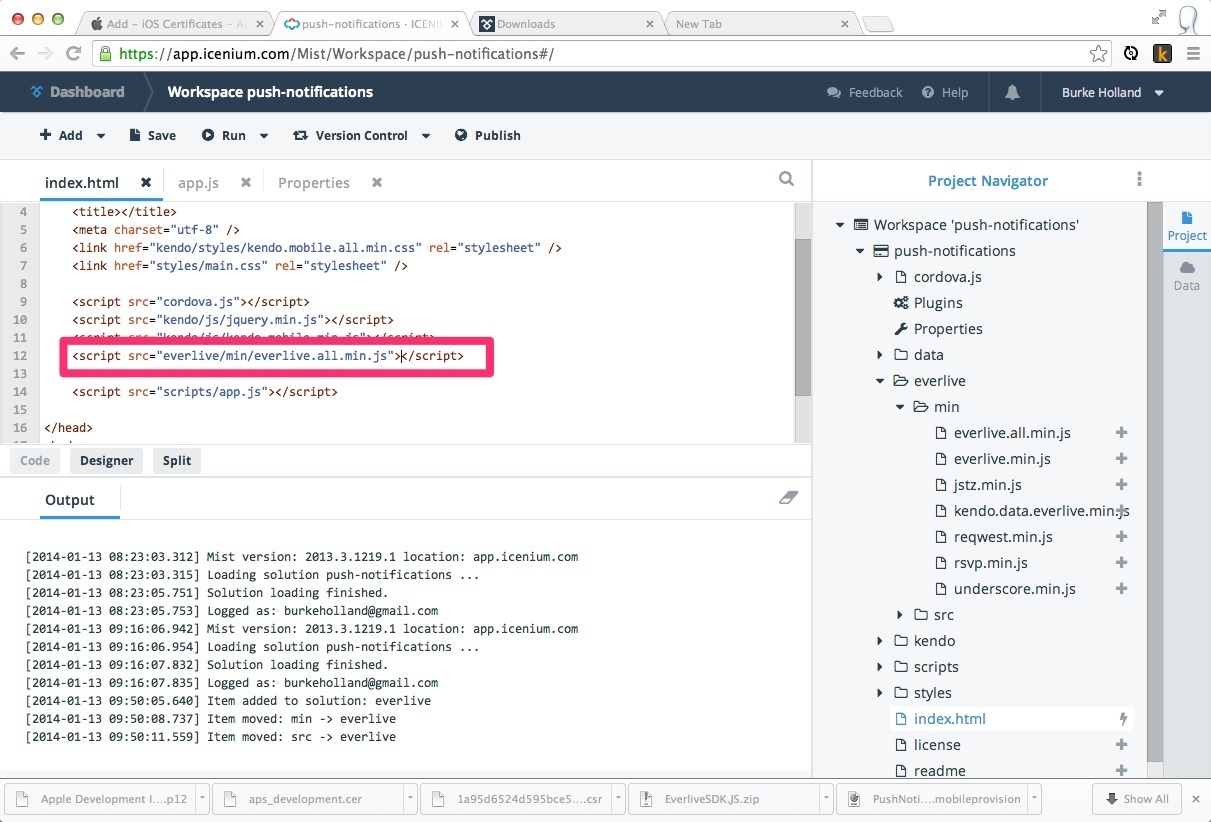Image resolution: width=1211 pixels, height=822 pixels.
Task: Collapse the everlive folder
Action: point(880,381)
